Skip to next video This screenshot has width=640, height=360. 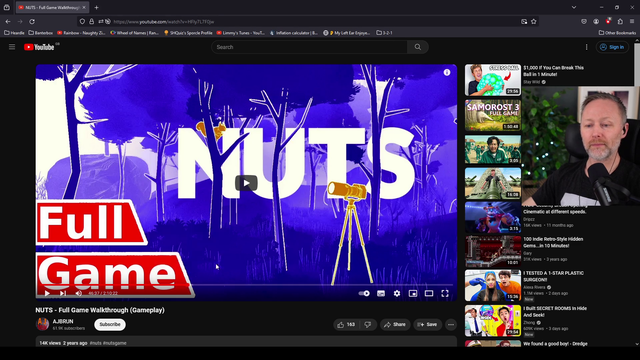[x=63, y=293]
